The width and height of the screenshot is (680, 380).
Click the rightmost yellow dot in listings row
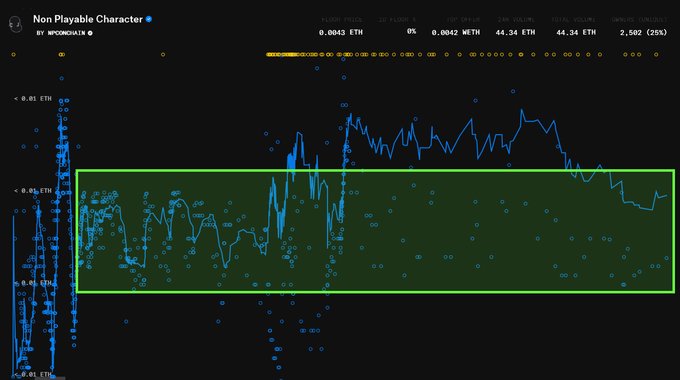click(x=656, y=55)
